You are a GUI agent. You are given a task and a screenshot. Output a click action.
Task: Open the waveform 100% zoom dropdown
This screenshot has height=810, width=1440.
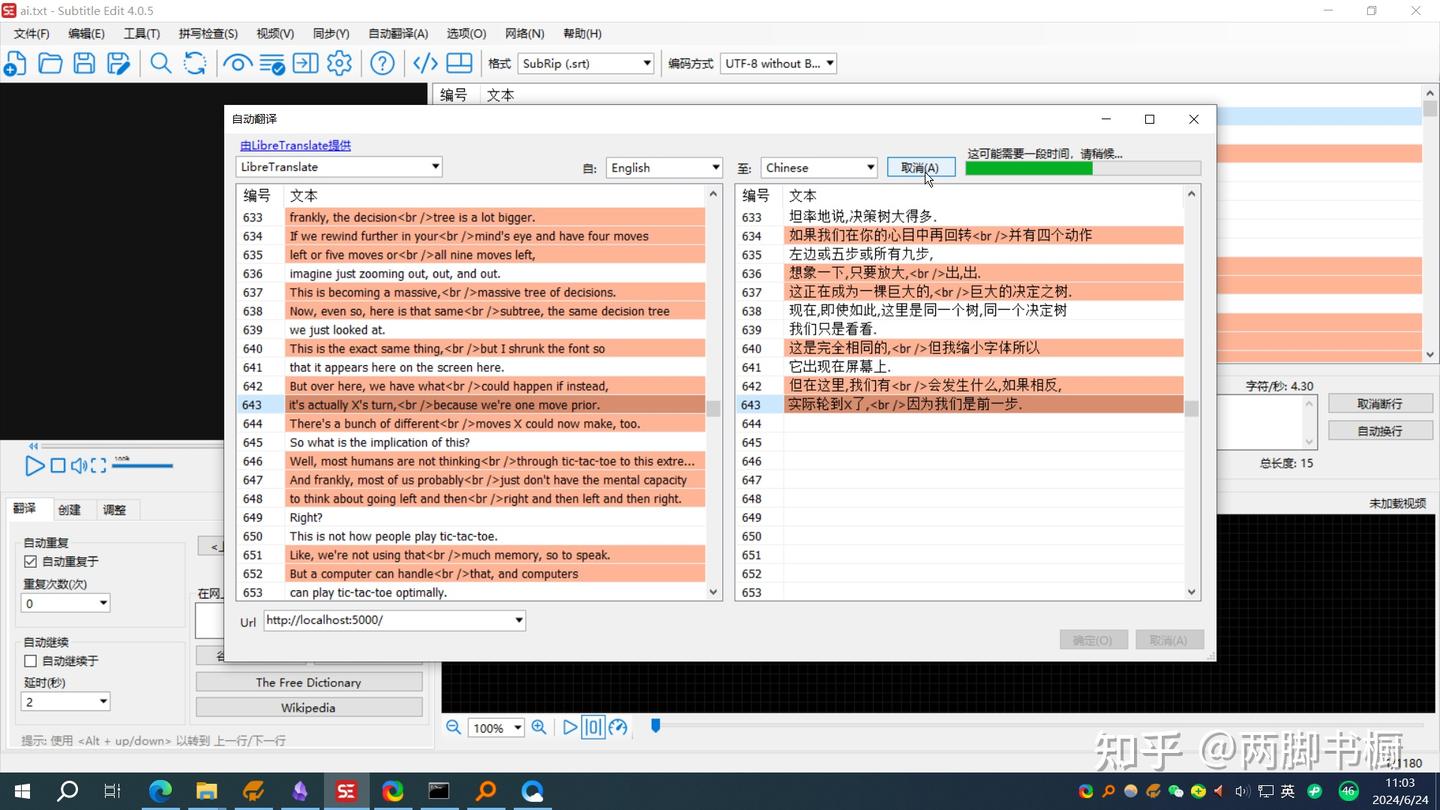(496, 728)
